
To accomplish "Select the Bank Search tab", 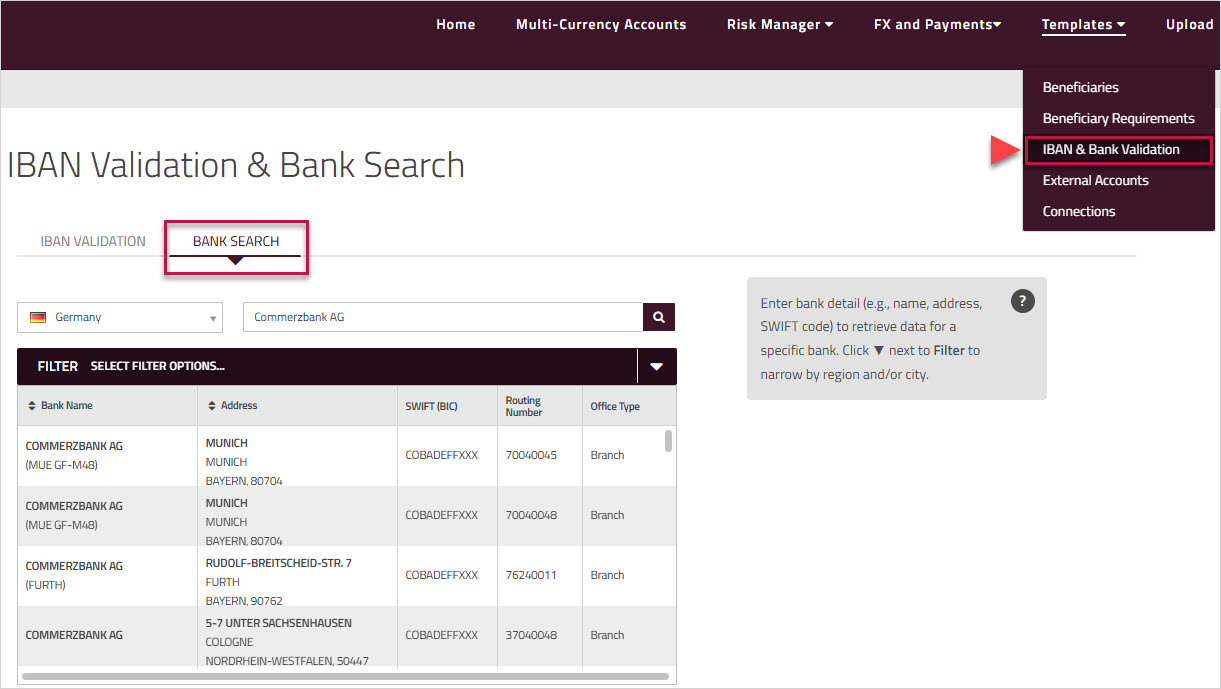I will [236, 241].
